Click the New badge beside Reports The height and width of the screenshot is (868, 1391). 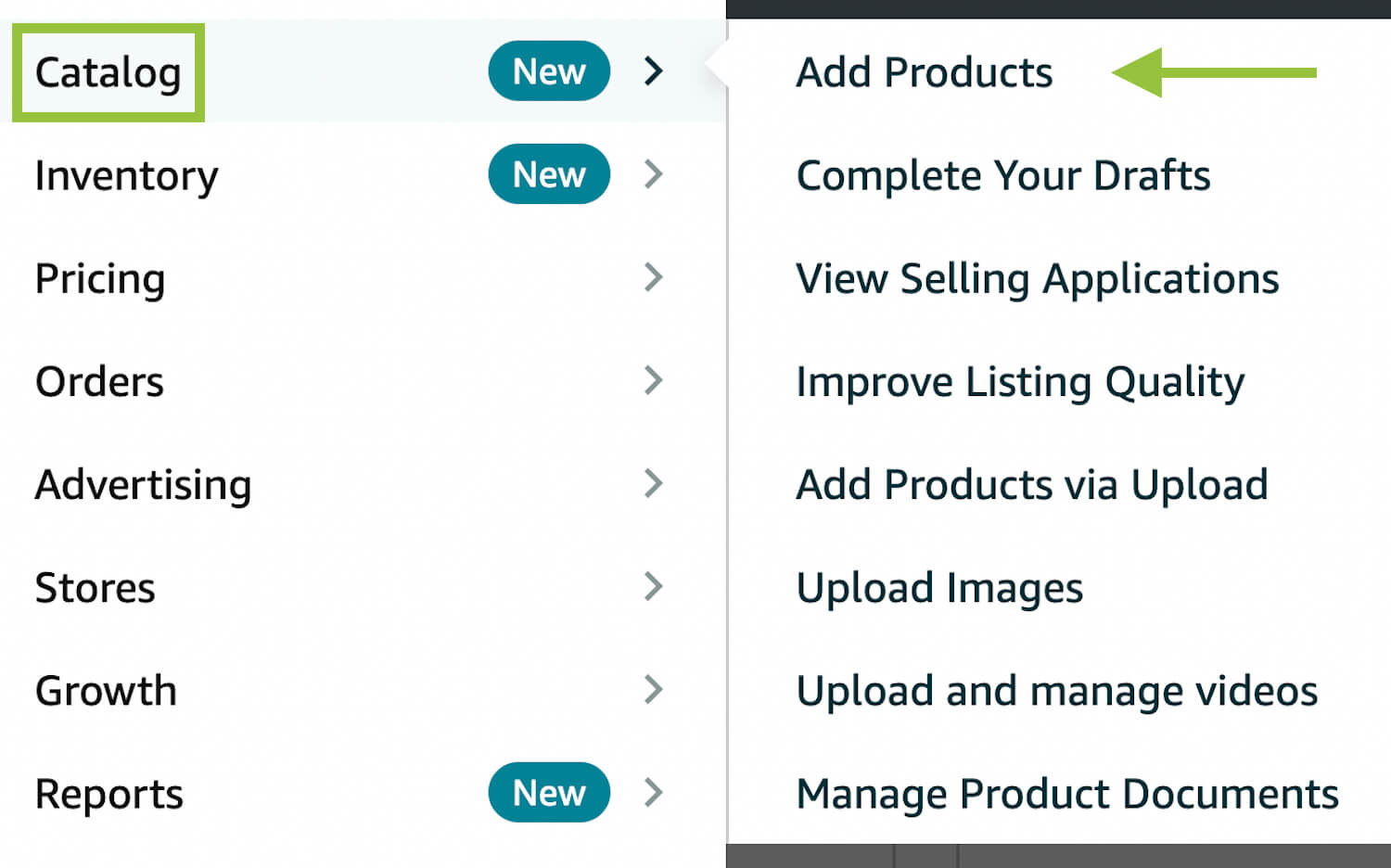tap(549, 793)
